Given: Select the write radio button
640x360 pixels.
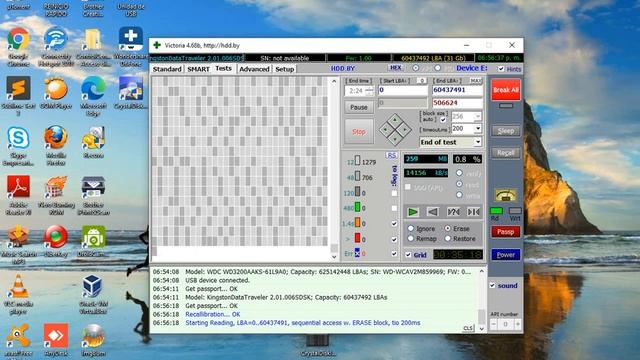Looking at the screenshot, I should pyautogui.click(x=459, y=195).
